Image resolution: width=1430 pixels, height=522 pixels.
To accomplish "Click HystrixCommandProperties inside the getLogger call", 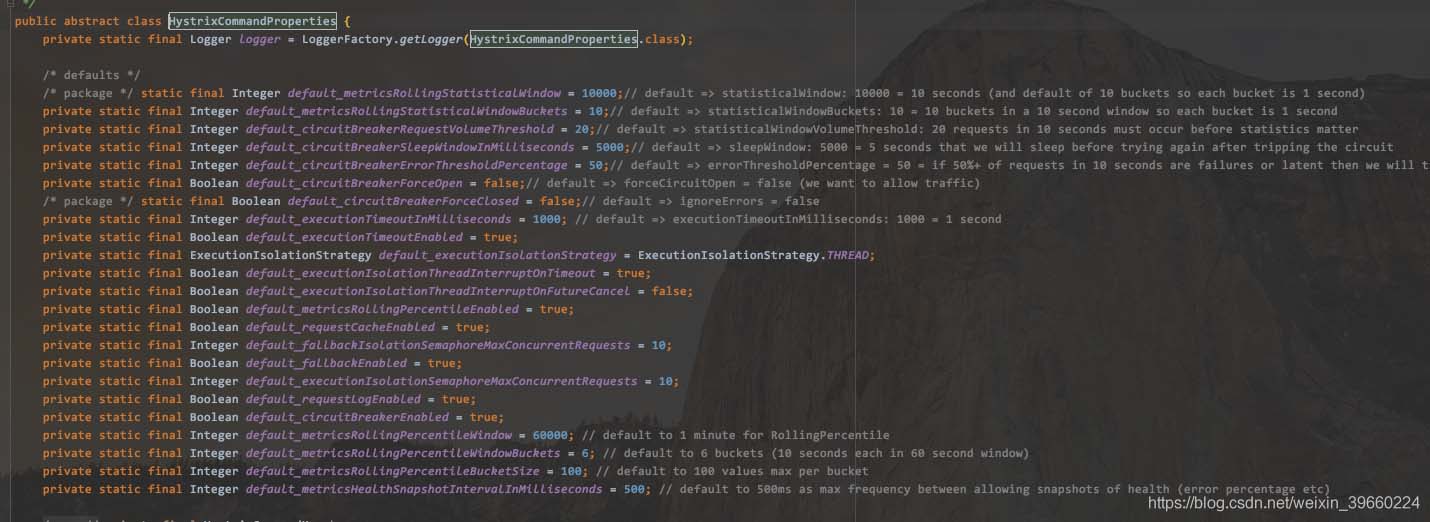I will point(553,39).
